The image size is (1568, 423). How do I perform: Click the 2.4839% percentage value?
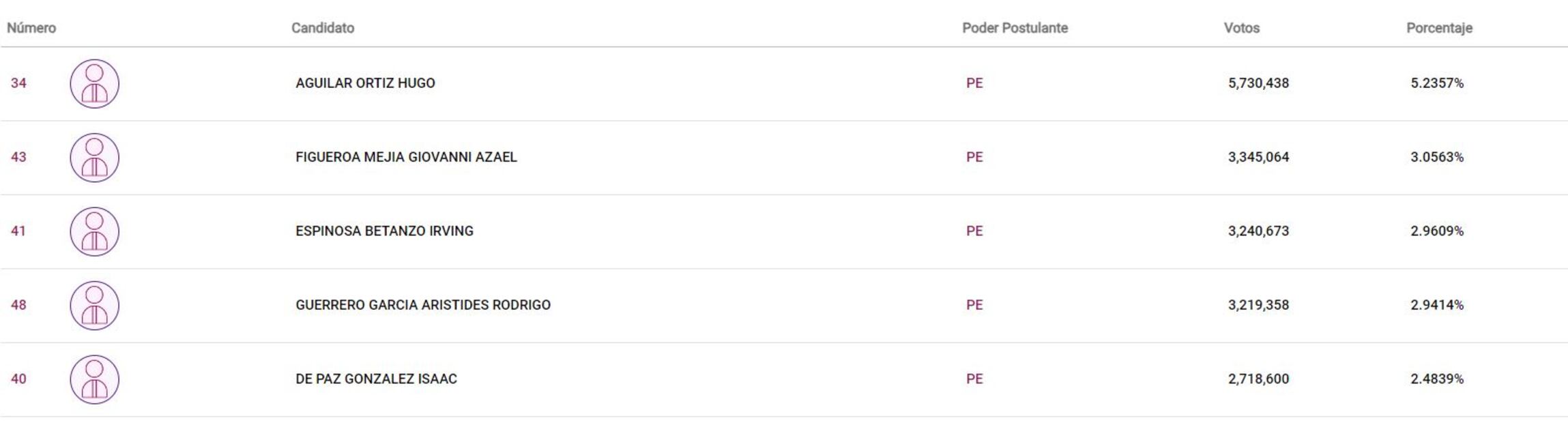point(1437,379)
